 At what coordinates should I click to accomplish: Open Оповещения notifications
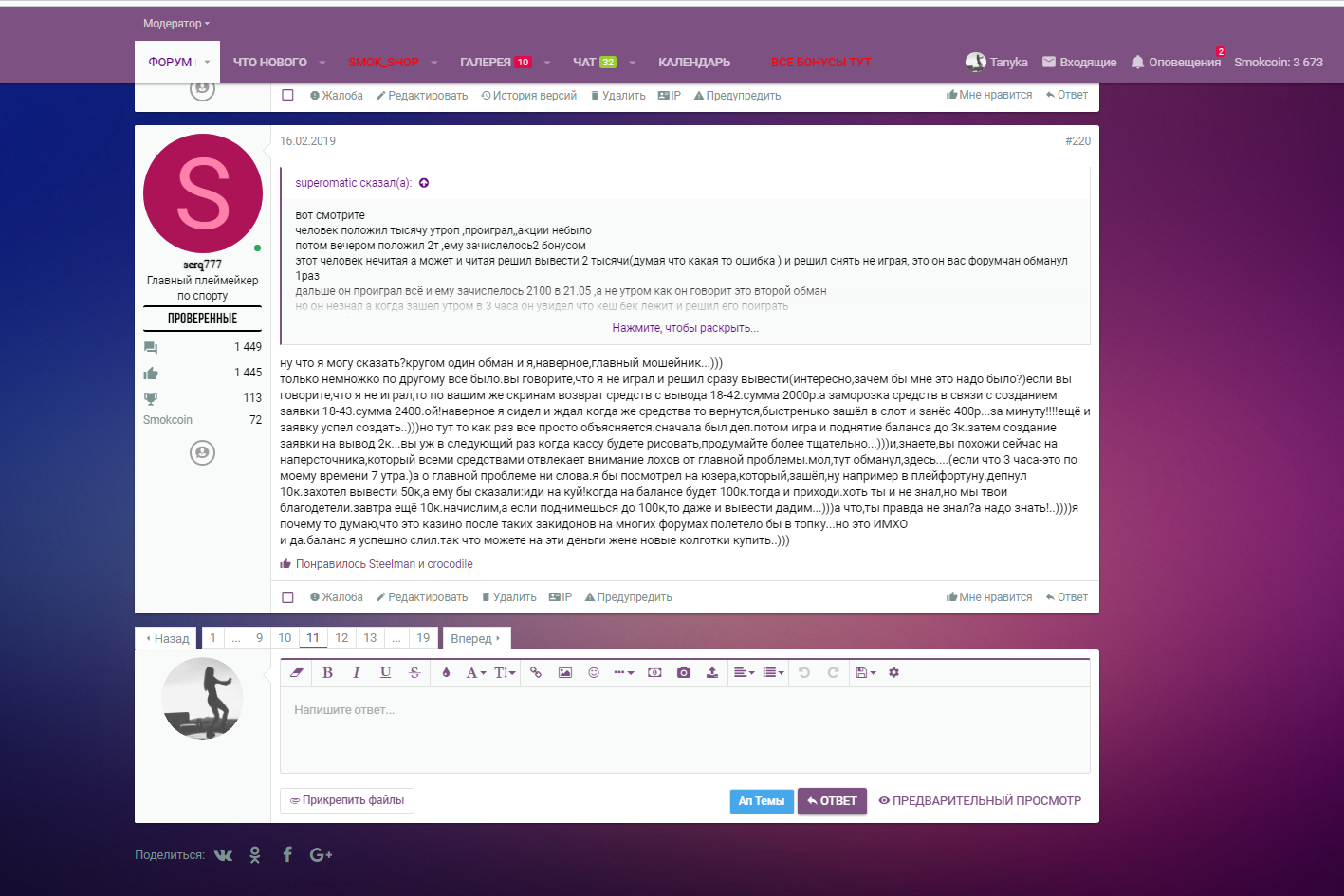coord(1176,62)
